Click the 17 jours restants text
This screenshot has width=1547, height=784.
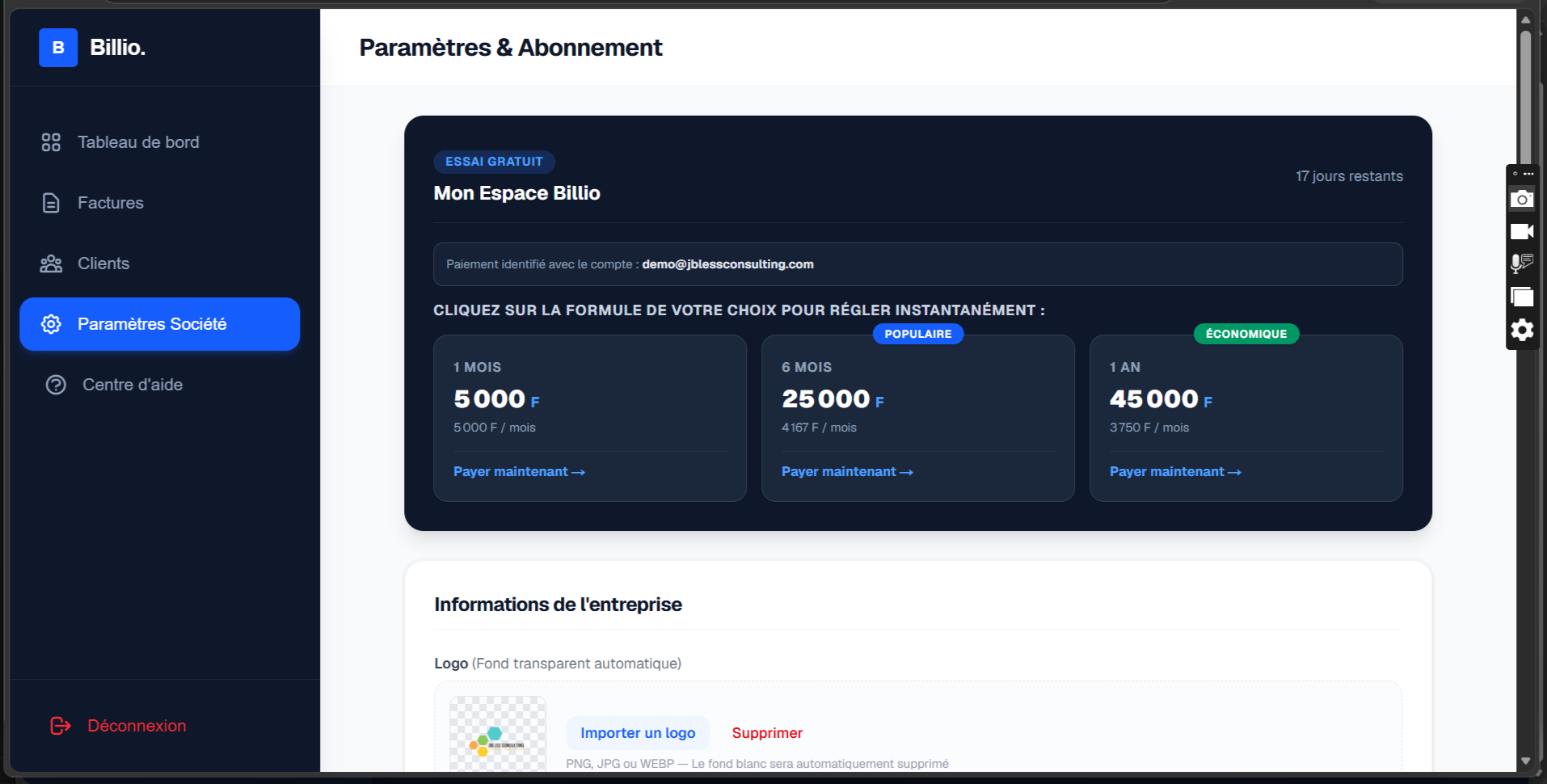[x=1349, y=176]
